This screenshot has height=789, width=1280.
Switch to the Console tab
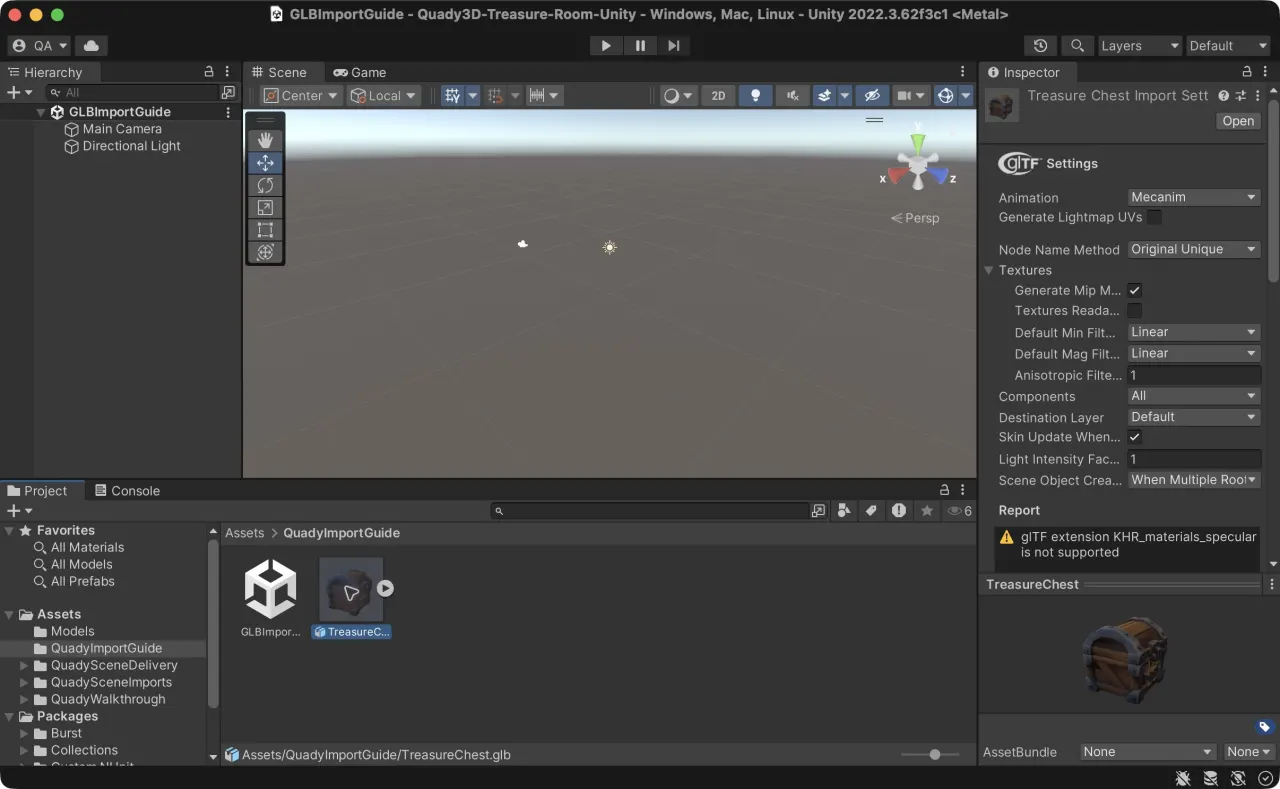tap(127, 491)
